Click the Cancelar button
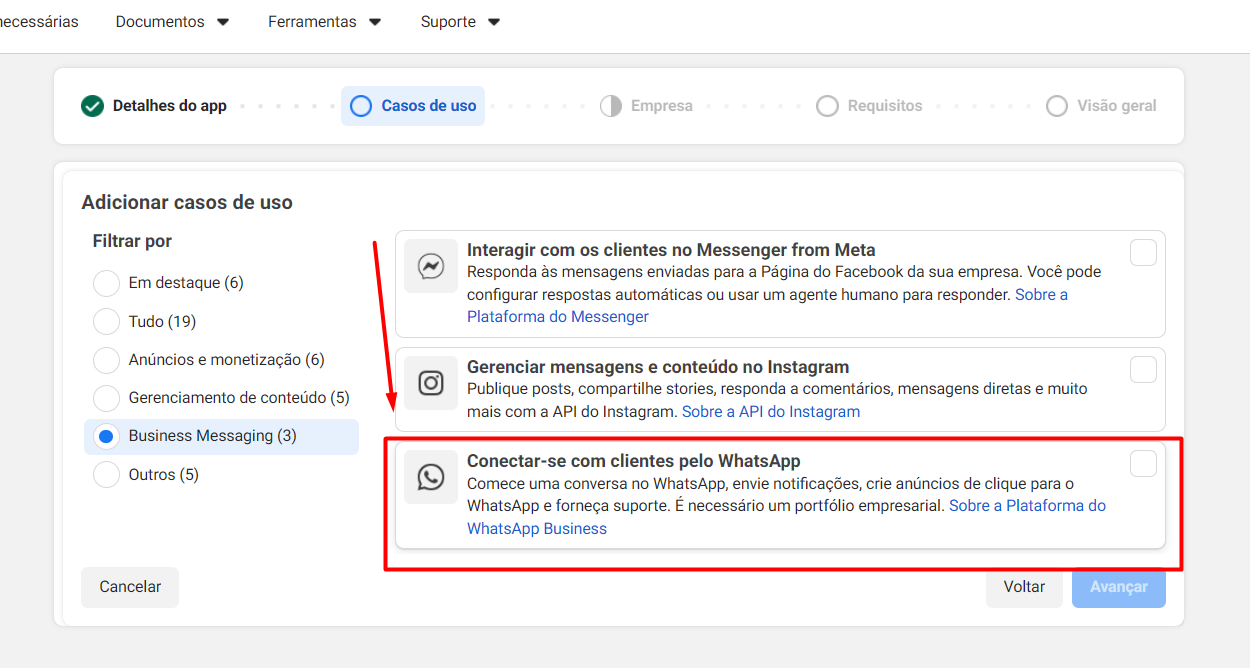Image resolution: width=1250 pixels, height=668 pixels. [130, 587]
